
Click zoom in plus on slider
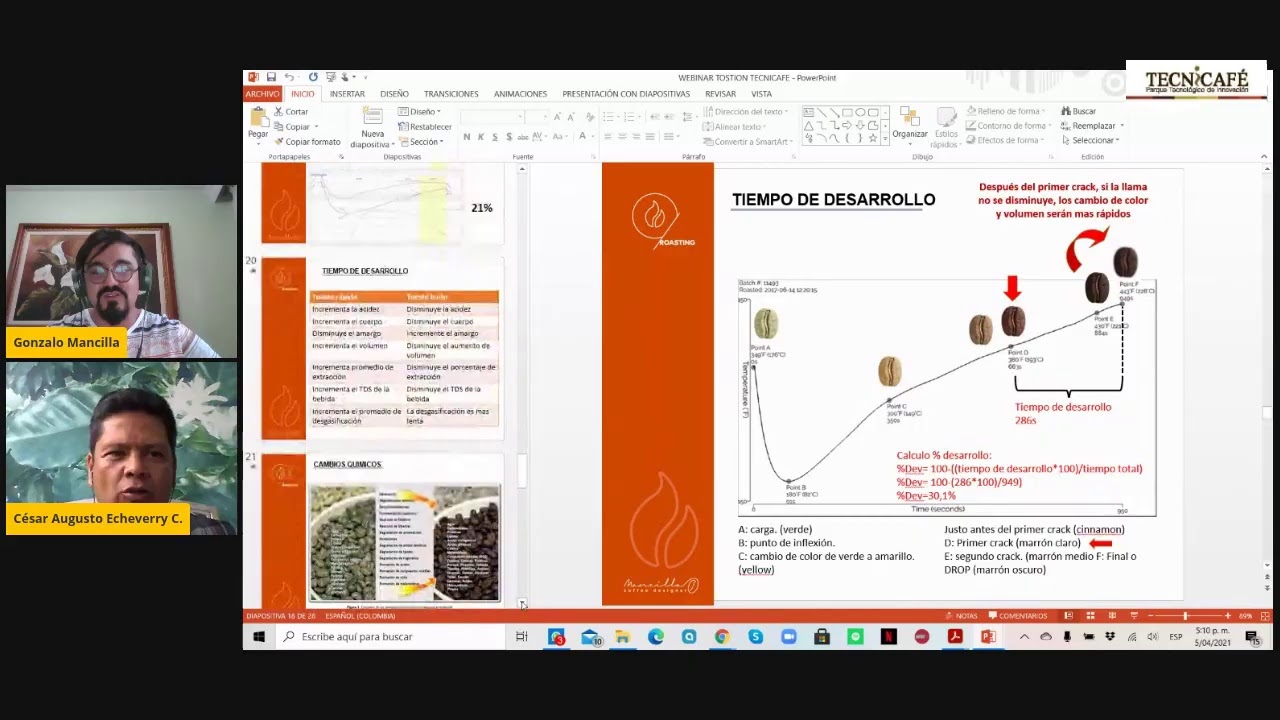(x=1228, y=616)
